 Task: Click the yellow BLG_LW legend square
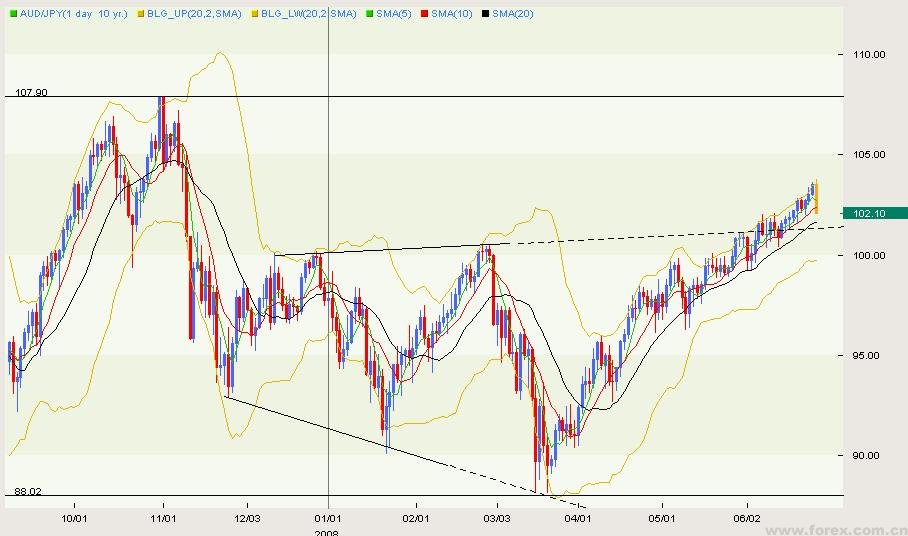254,13
